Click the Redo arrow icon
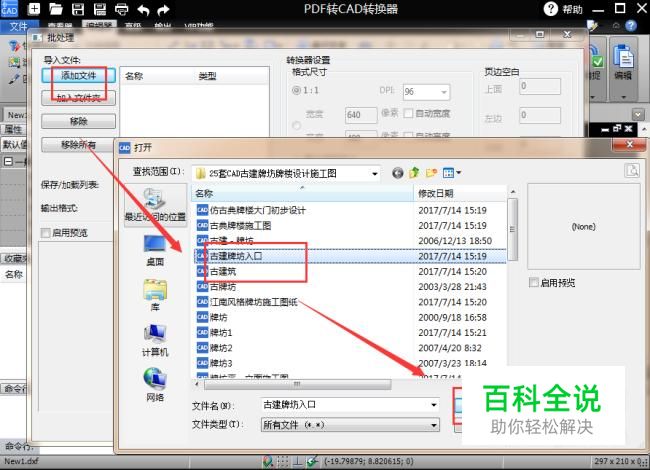This screenshot has width=650, height=470. point(163,9)
